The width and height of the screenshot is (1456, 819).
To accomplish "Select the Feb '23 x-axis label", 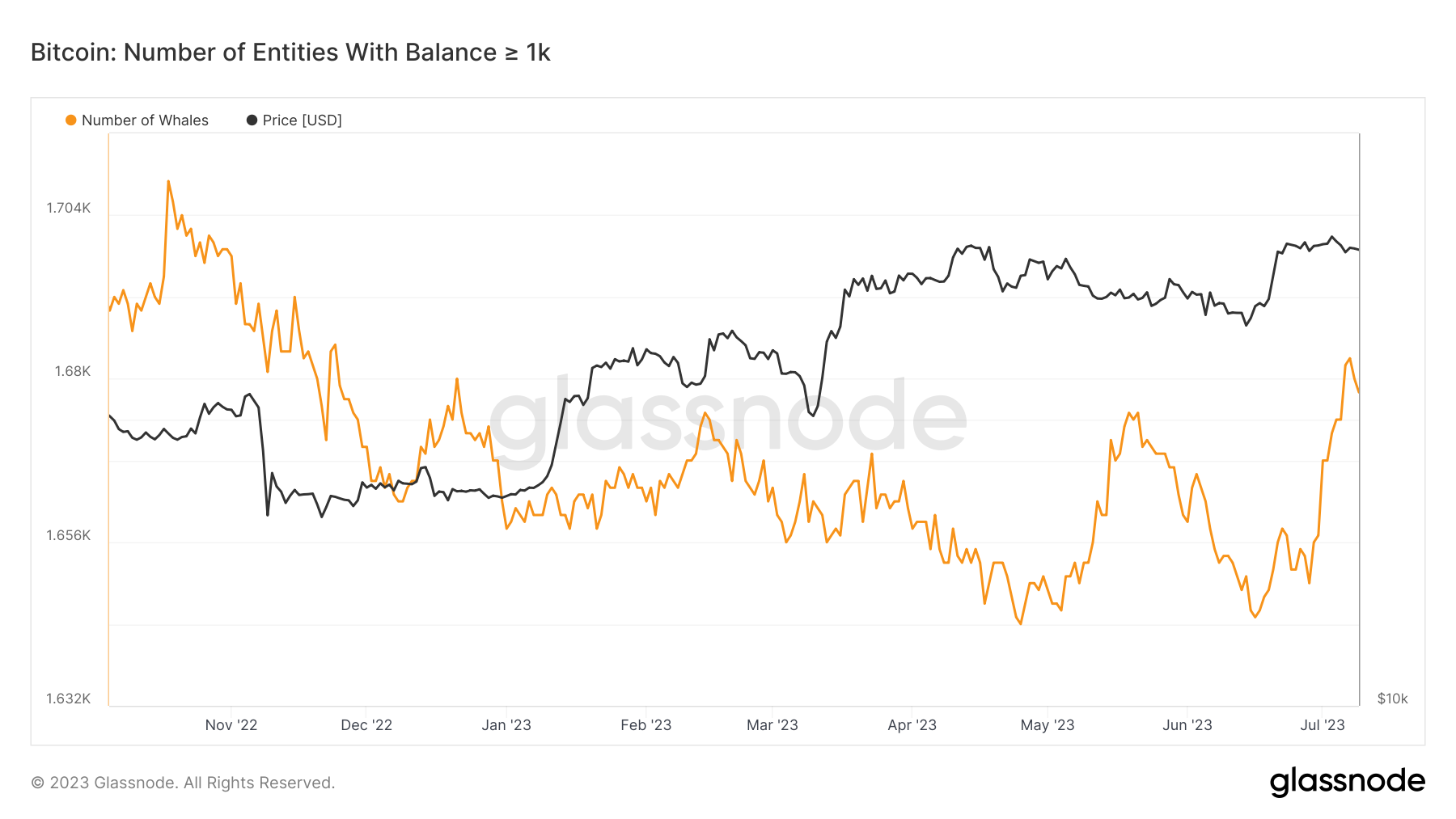I will point(646,725).
